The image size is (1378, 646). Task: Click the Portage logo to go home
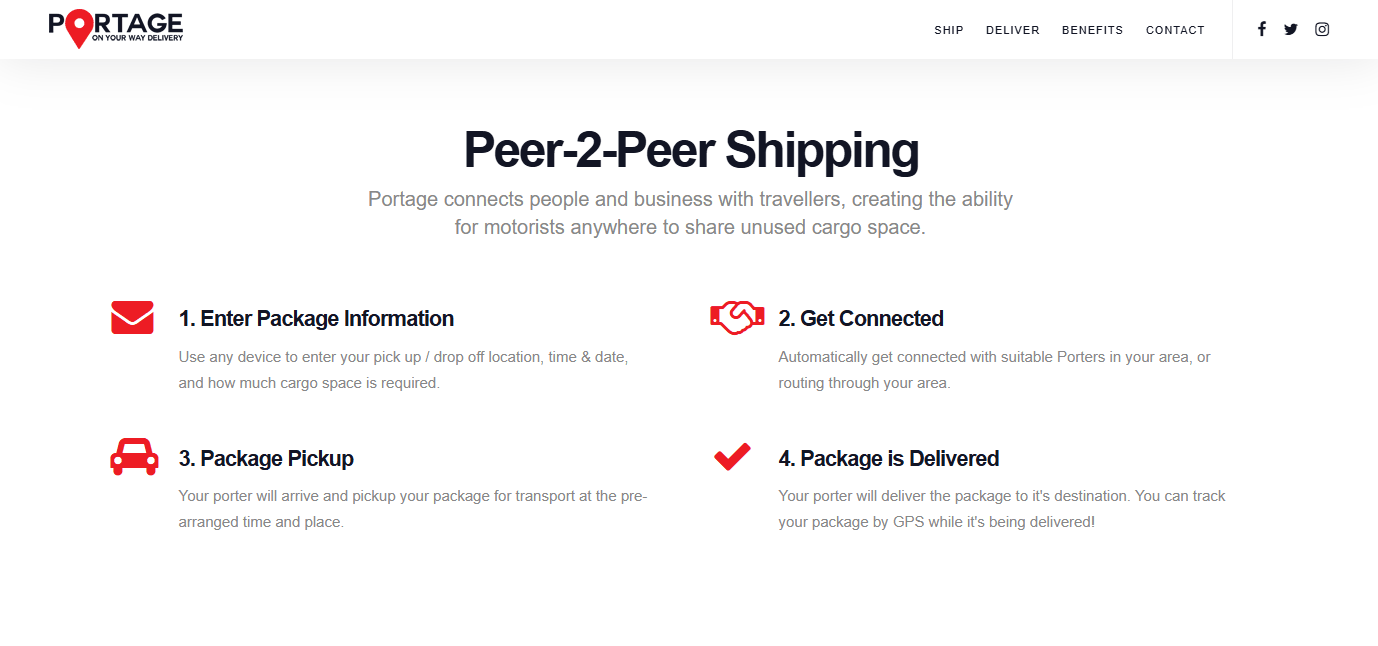point(115,29)
